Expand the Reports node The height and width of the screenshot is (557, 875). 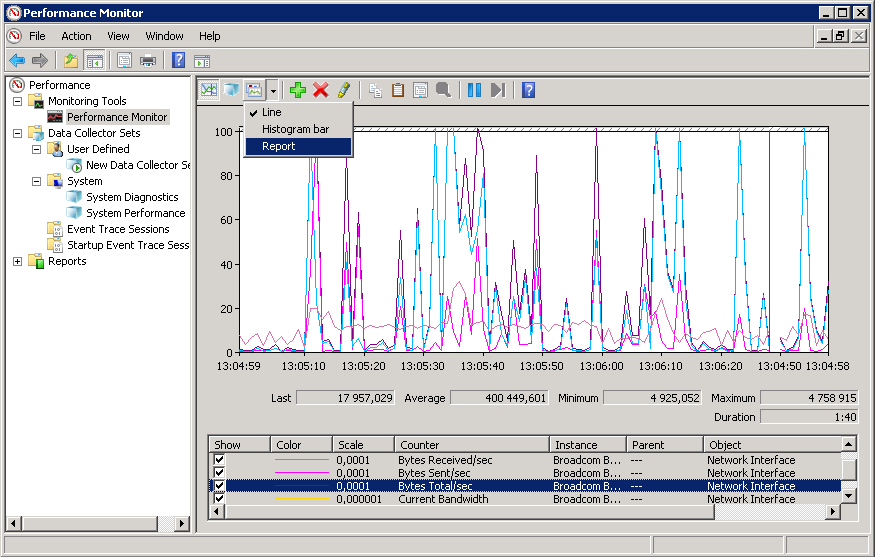(x=18, y=261)
